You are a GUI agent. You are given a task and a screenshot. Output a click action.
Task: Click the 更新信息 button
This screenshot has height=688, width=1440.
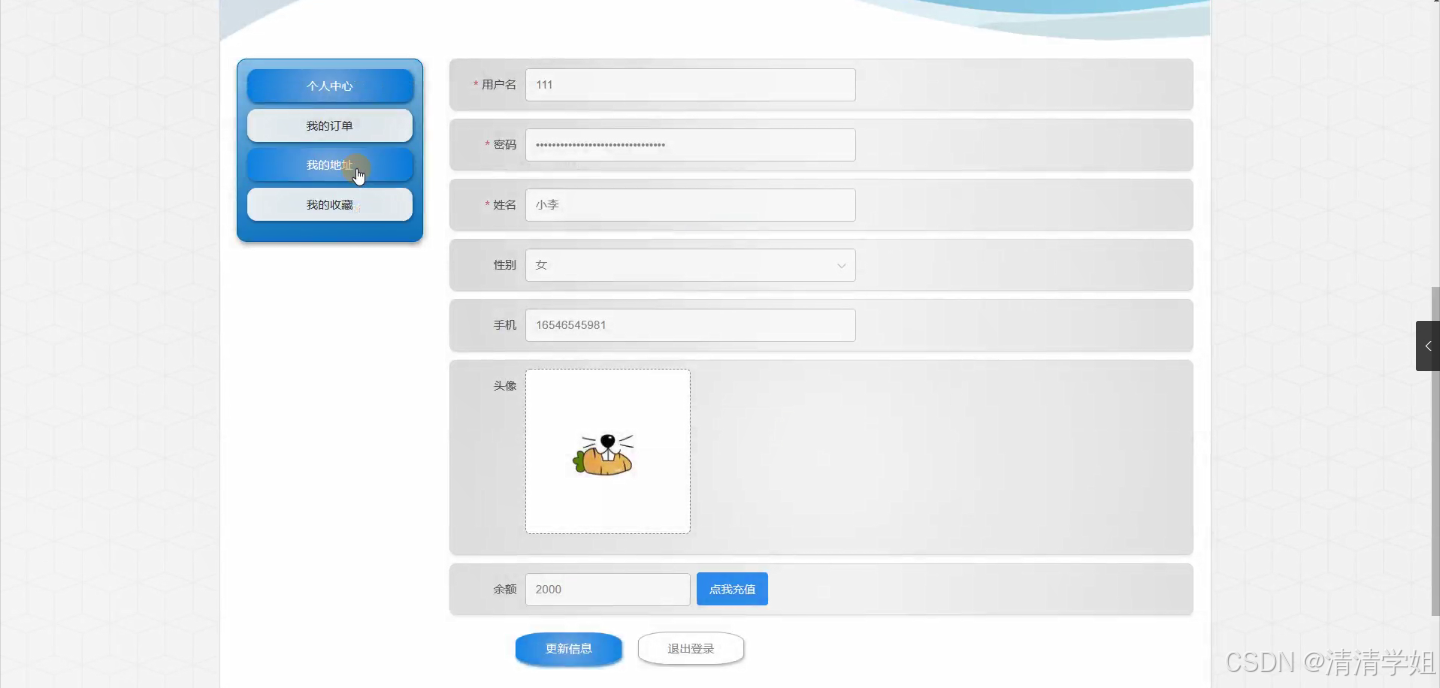coord(569,649)
